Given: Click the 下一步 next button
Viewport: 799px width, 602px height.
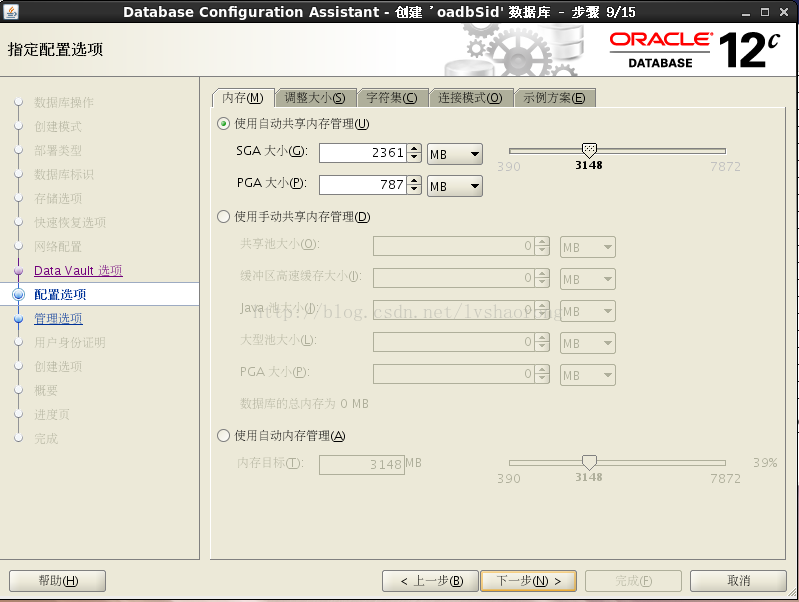Looking at the screenshot, I should 528,581.
